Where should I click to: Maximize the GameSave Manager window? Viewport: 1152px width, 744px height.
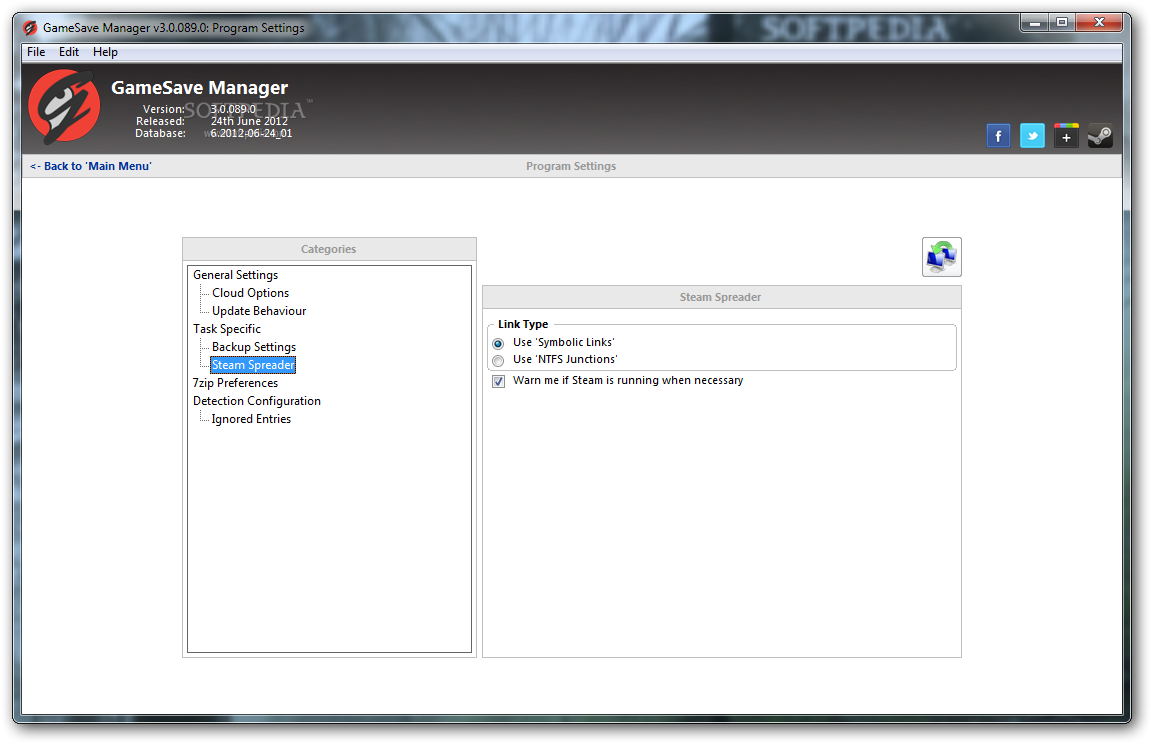[x=1062, y=23]
